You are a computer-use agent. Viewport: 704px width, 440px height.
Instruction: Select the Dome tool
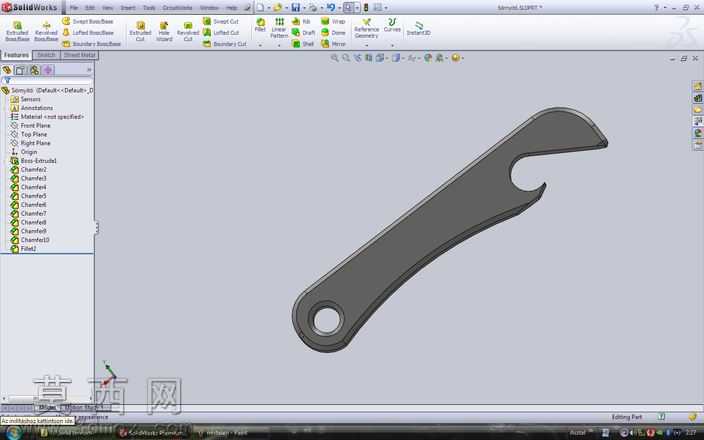tap(333, 32)
